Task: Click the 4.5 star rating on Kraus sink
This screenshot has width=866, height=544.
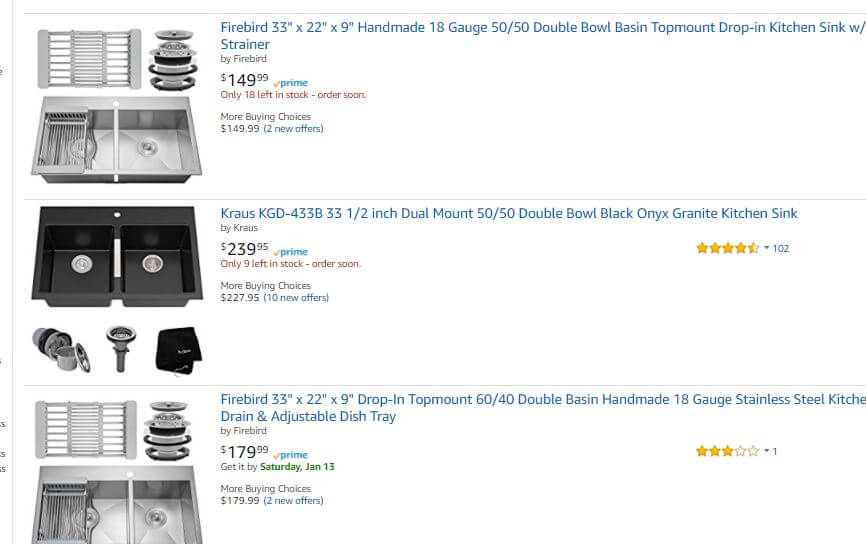Action: coord(728,248)
